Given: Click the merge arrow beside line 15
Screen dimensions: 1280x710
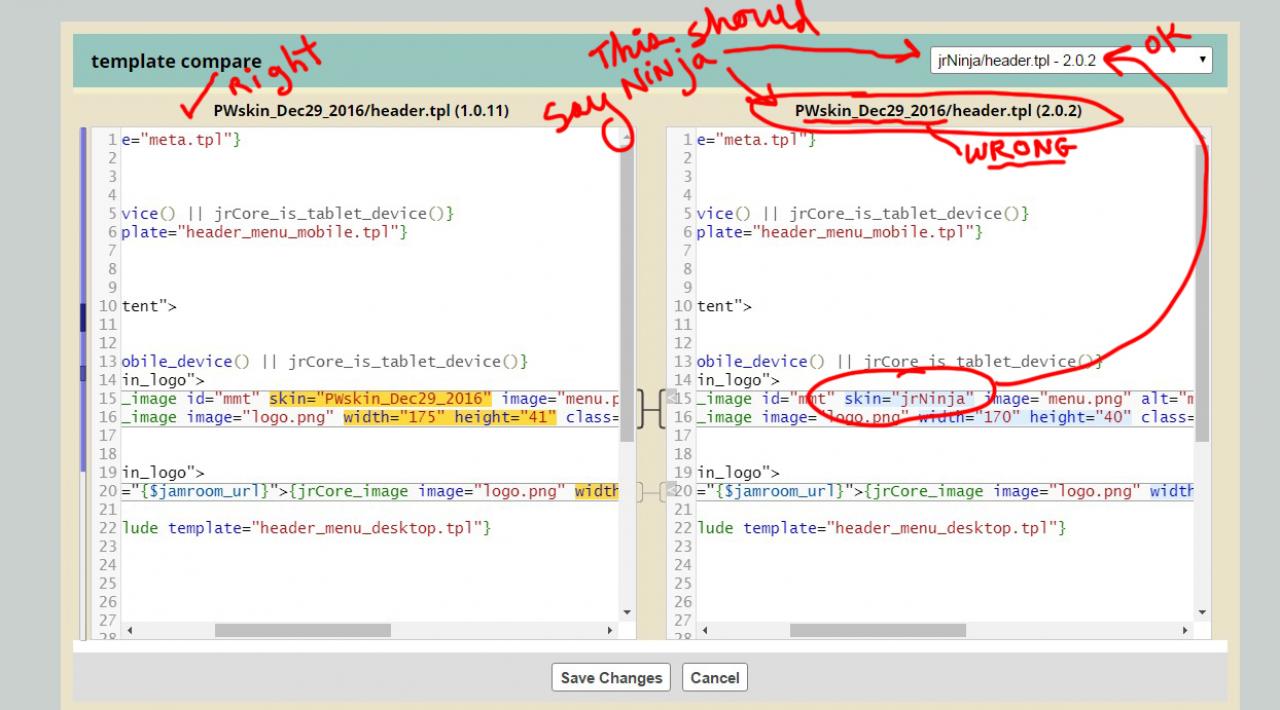Looking at the screenshot, I should (x=672, y=399).
